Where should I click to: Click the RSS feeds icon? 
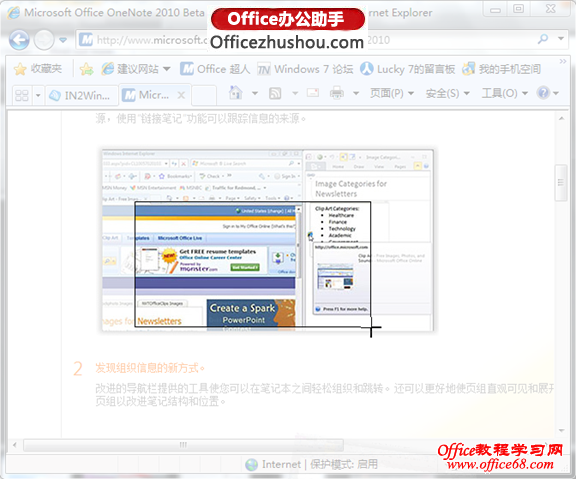[x=275, y=93]
